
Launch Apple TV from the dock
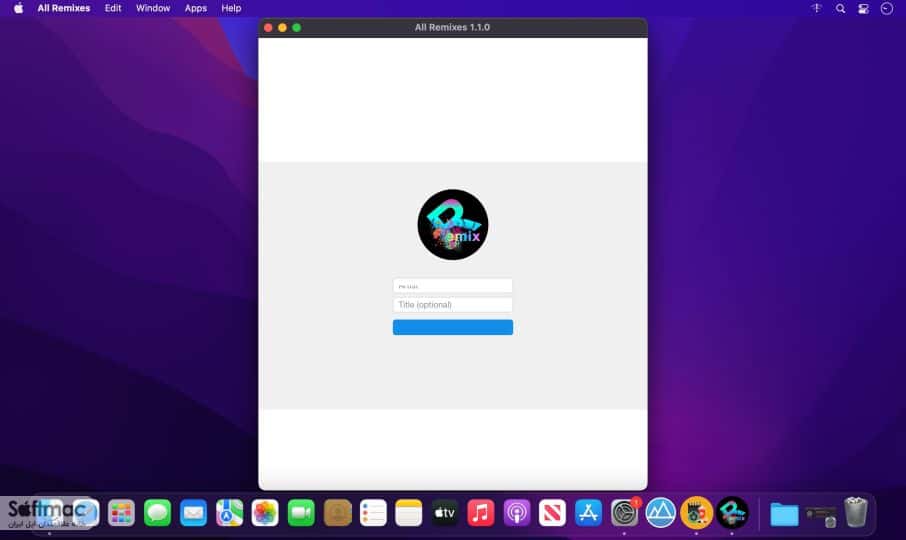(x=445, y=513)
